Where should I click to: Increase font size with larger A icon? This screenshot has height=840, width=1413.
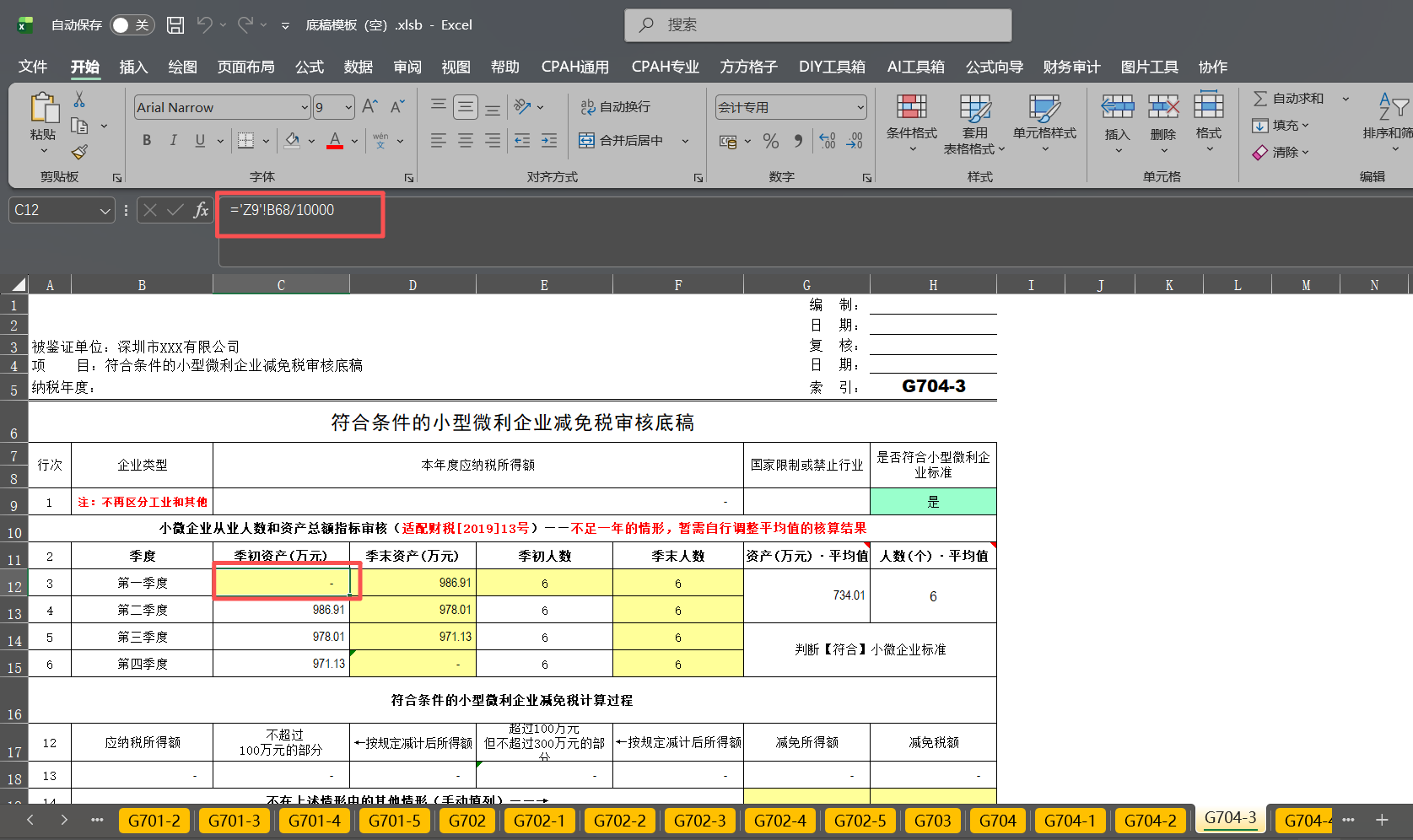pyautogui.click(x=369, y=107)
